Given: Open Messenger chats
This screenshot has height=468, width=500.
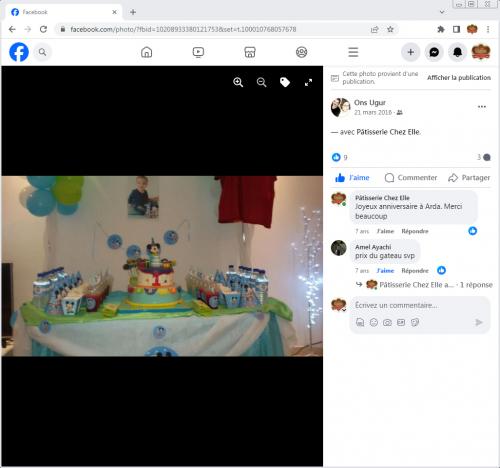Looking at the screenshot, I should 434,52.
